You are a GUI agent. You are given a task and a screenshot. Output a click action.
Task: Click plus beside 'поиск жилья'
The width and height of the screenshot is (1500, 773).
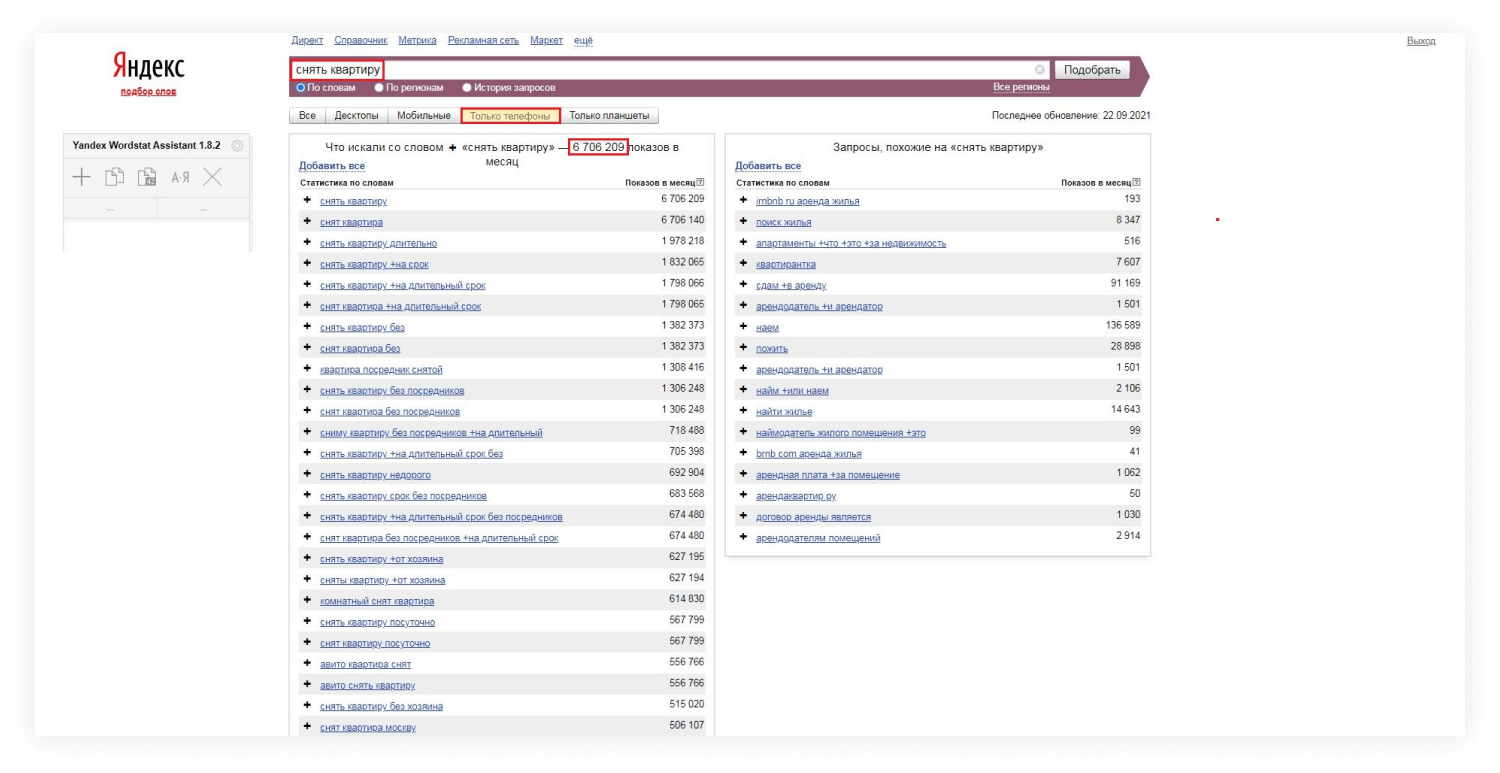pyautogui.click(x=744, y=222)
